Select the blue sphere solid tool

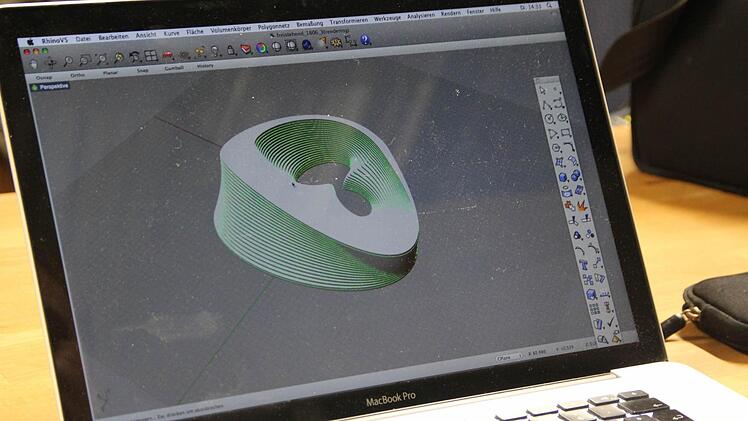pyautogui.click(x=564, y=177)
